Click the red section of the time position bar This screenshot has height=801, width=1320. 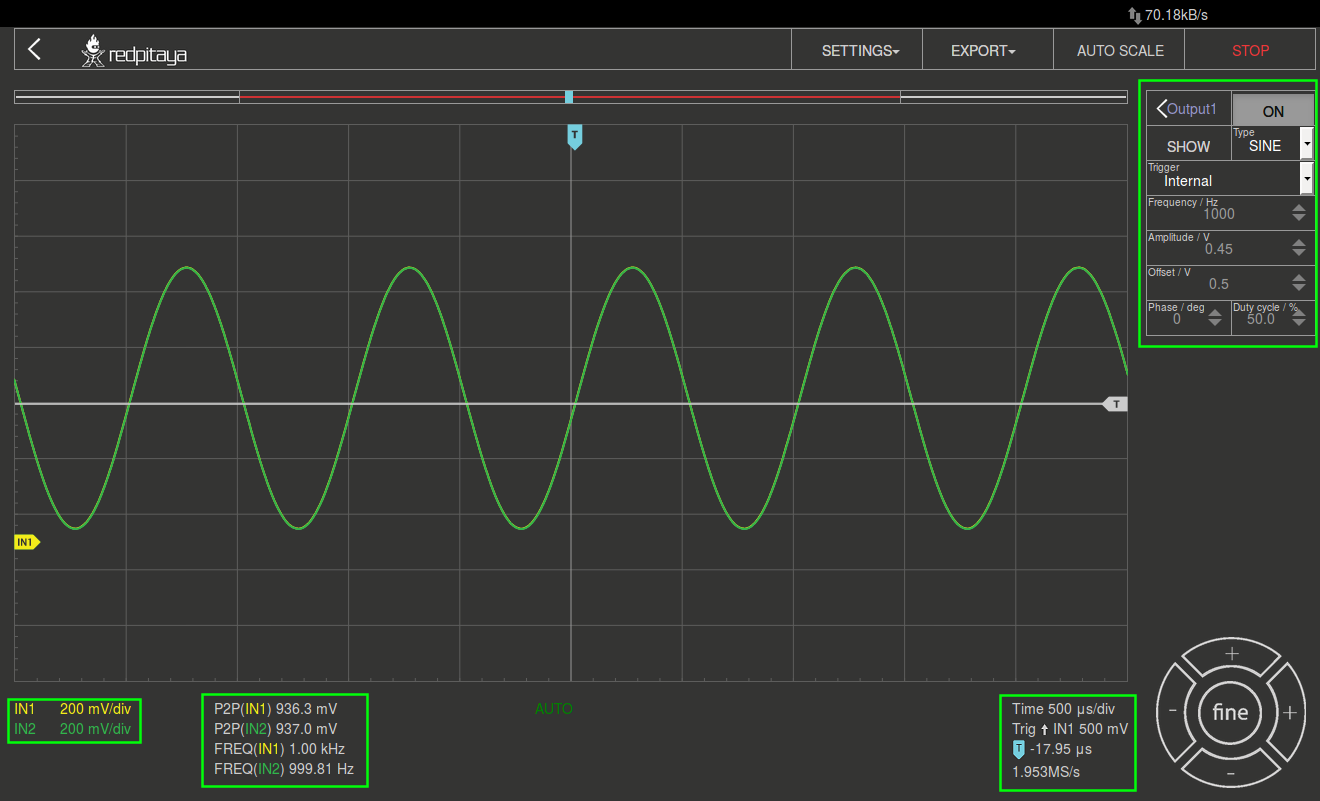point(570,97)
